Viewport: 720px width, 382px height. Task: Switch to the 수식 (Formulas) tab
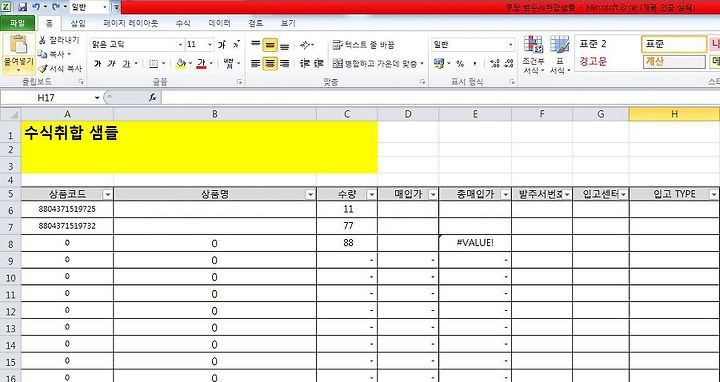pos(183,23)
